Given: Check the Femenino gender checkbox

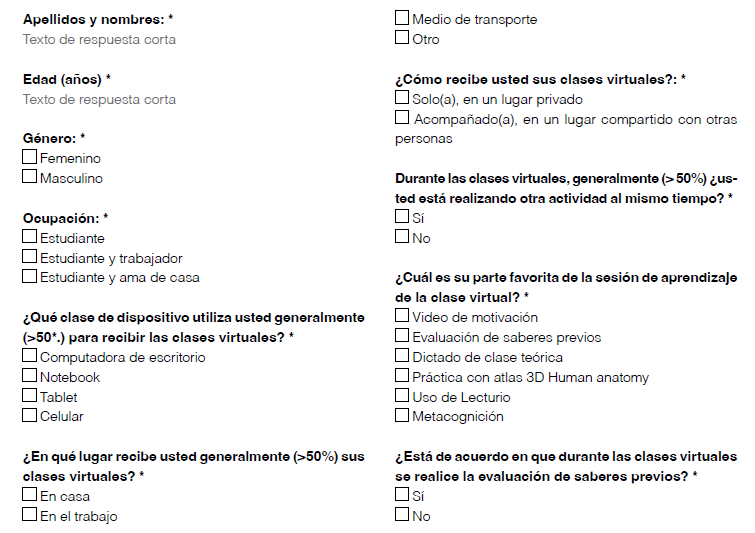Looking at the screenshot, I should point(30,158).
